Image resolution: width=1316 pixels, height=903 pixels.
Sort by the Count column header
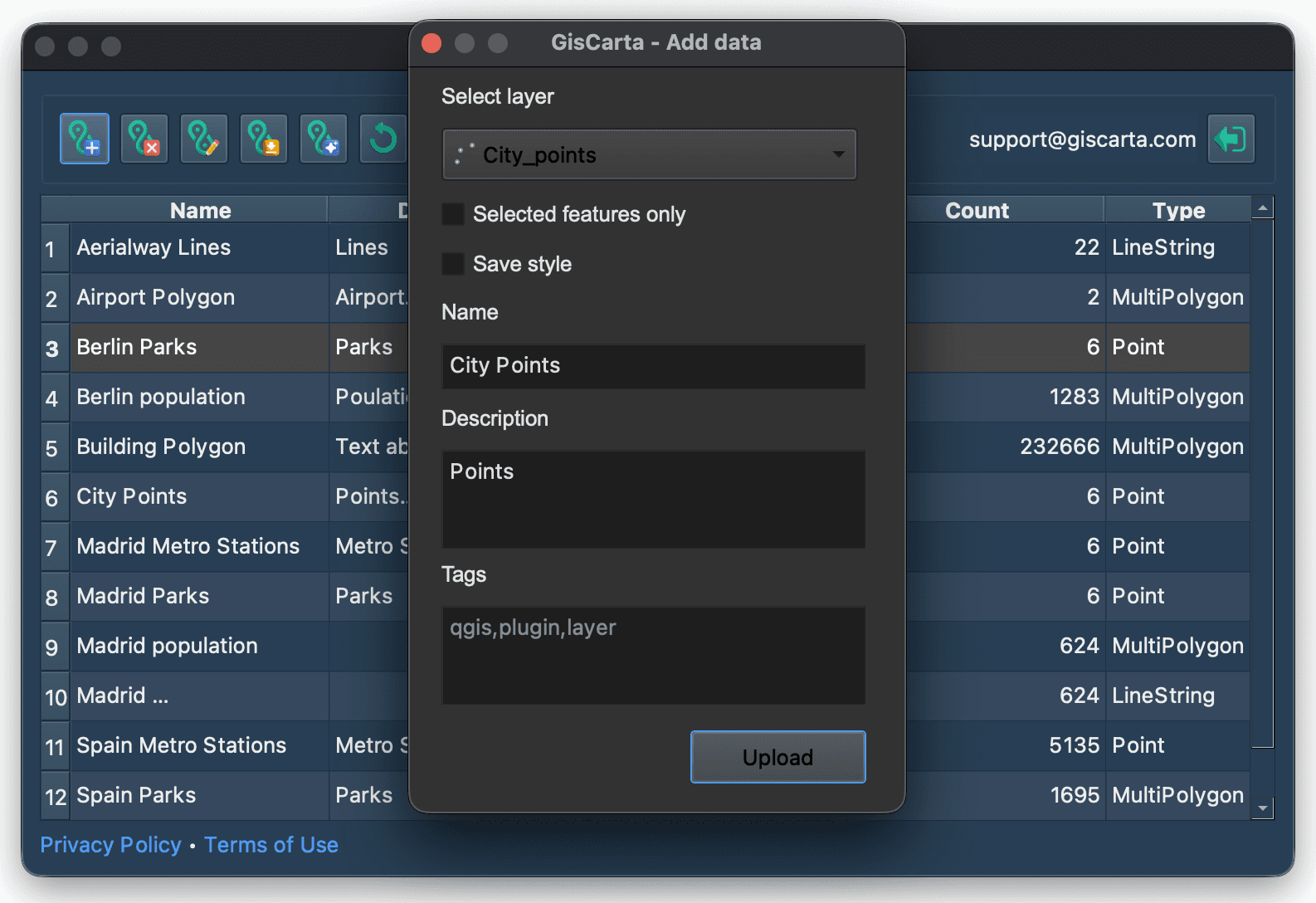977,210
